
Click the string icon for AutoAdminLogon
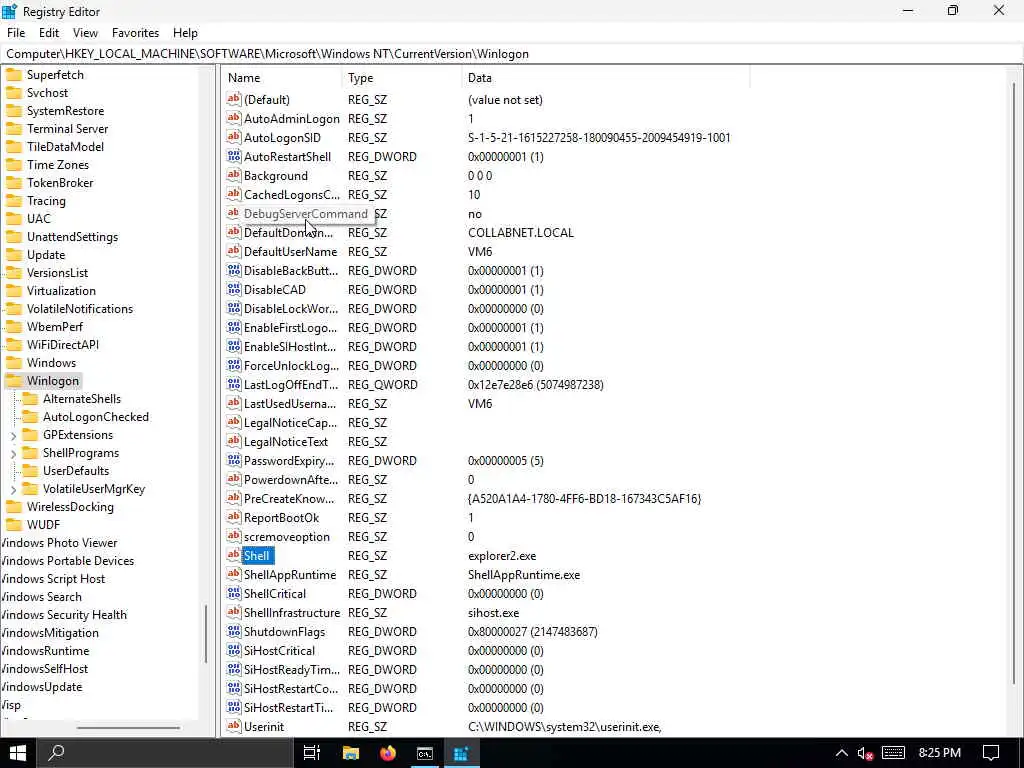click(x=234, y=118)
